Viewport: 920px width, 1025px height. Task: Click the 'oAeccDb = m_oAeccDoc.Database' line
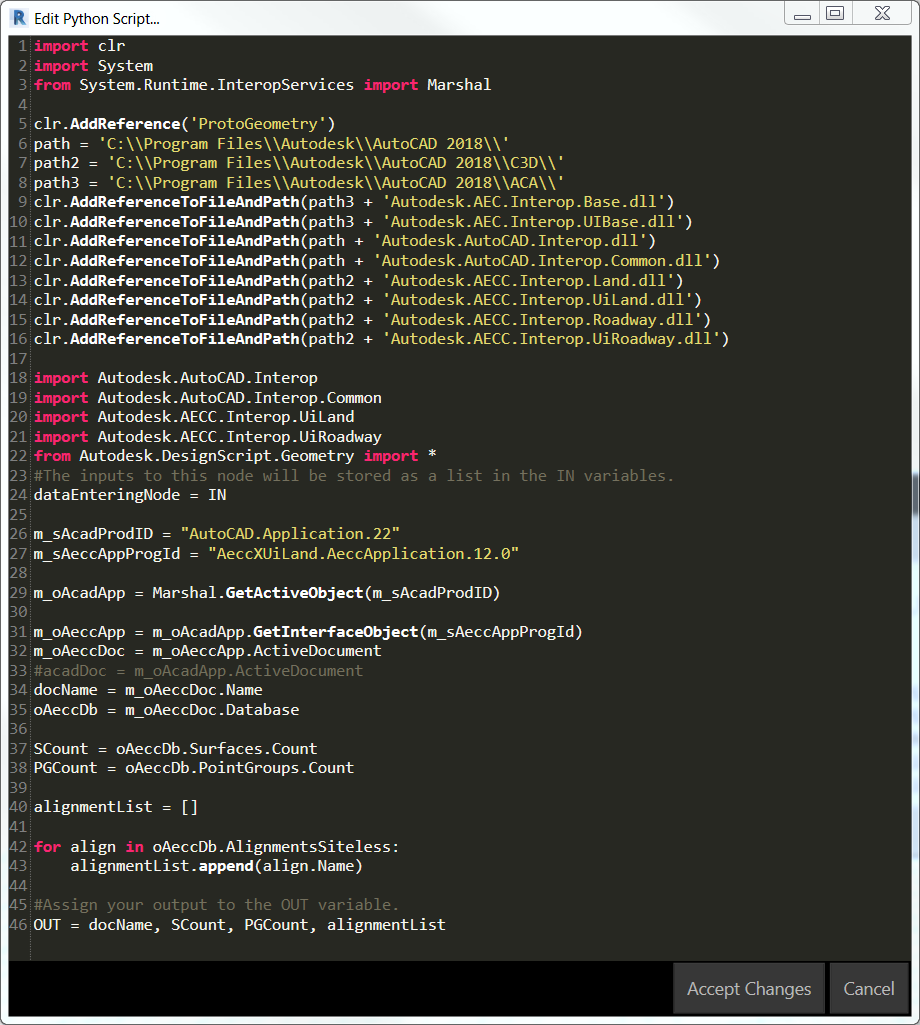point(165,709)
